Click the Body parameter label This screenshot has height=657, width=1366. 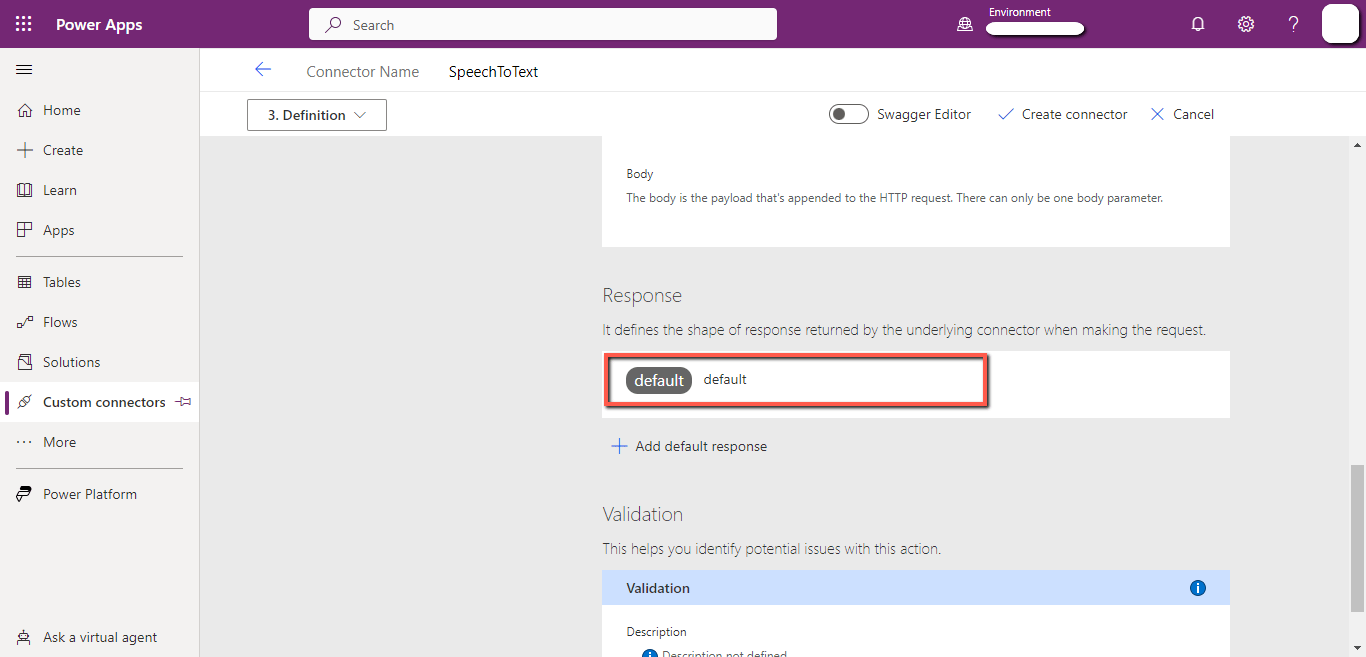pos(640,174)
